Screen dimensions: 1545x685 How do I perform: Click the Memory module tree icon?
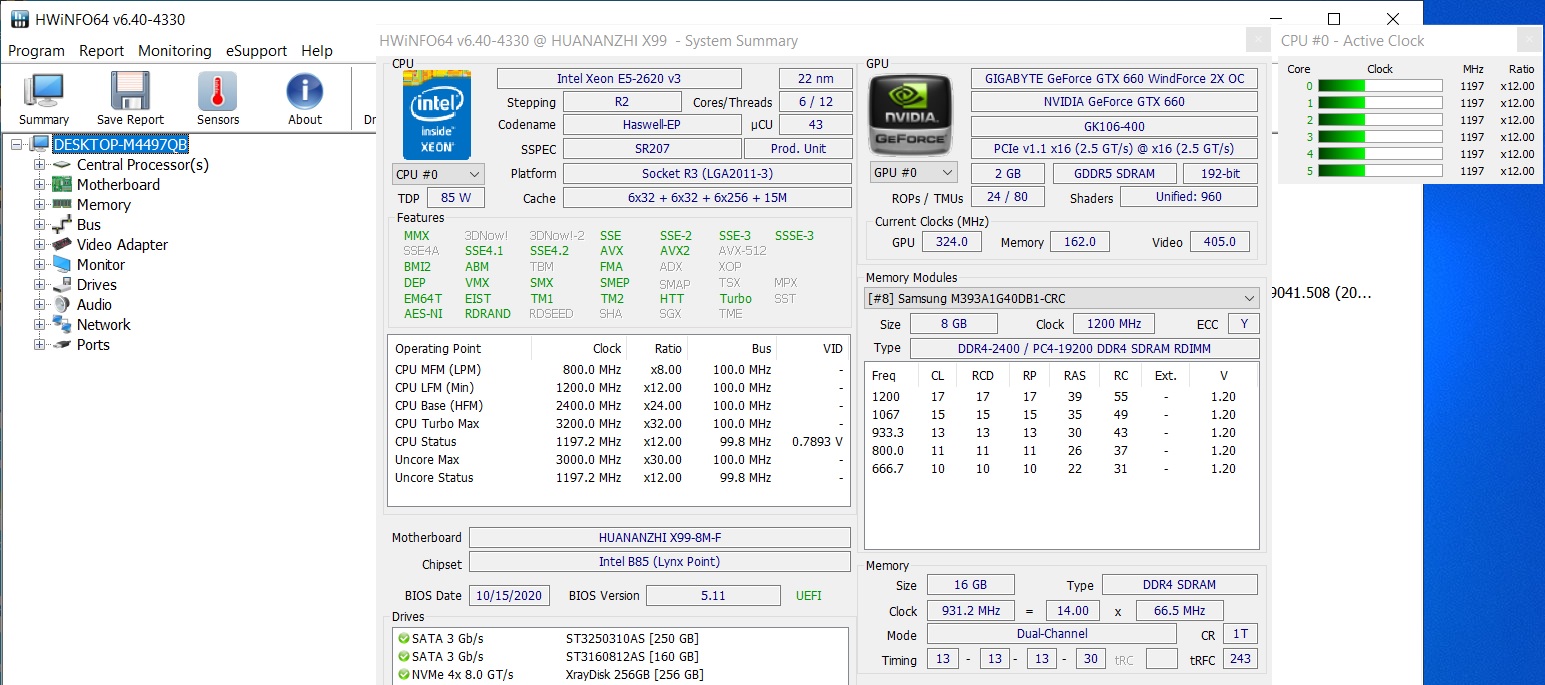pos(62,204)
